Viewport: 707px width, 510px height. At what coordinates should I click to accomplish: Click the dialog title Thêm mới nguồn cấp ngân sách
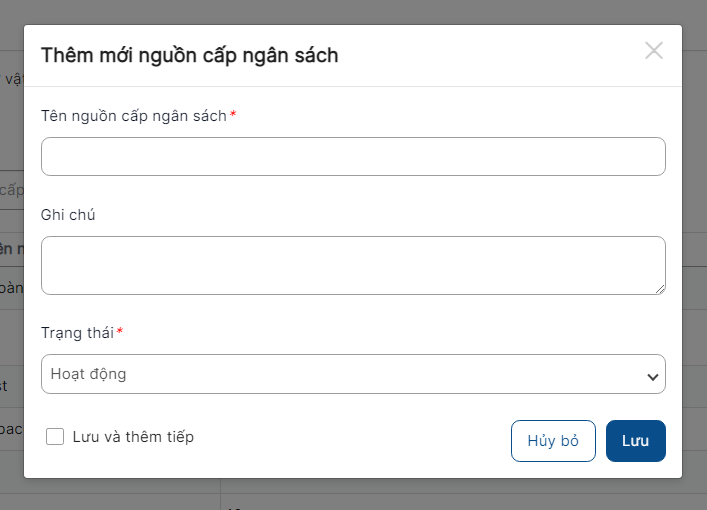[x=189, y=55]
